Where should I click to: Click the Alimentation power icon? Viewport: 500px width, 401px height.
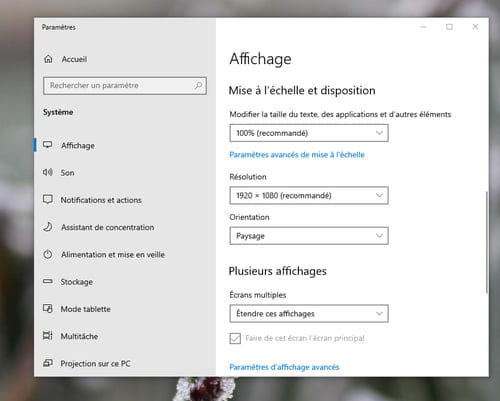[48, 254]
